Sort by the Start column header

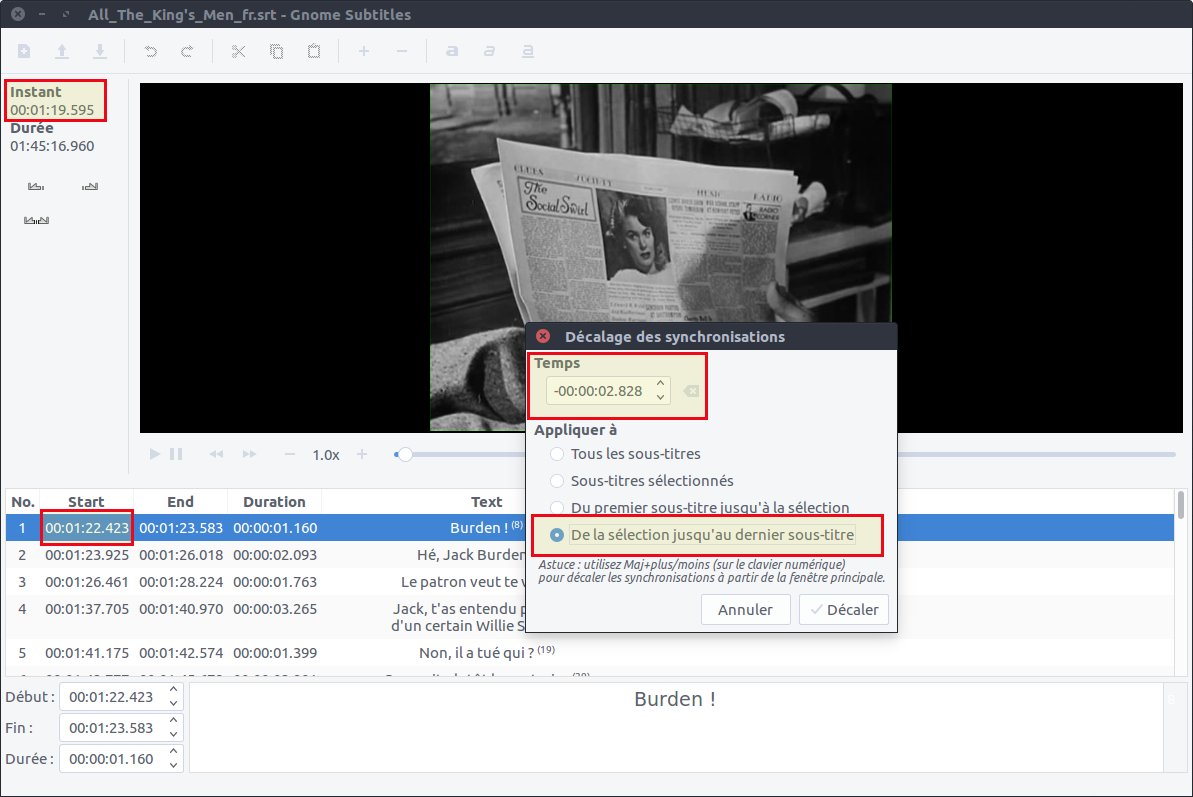86,502
